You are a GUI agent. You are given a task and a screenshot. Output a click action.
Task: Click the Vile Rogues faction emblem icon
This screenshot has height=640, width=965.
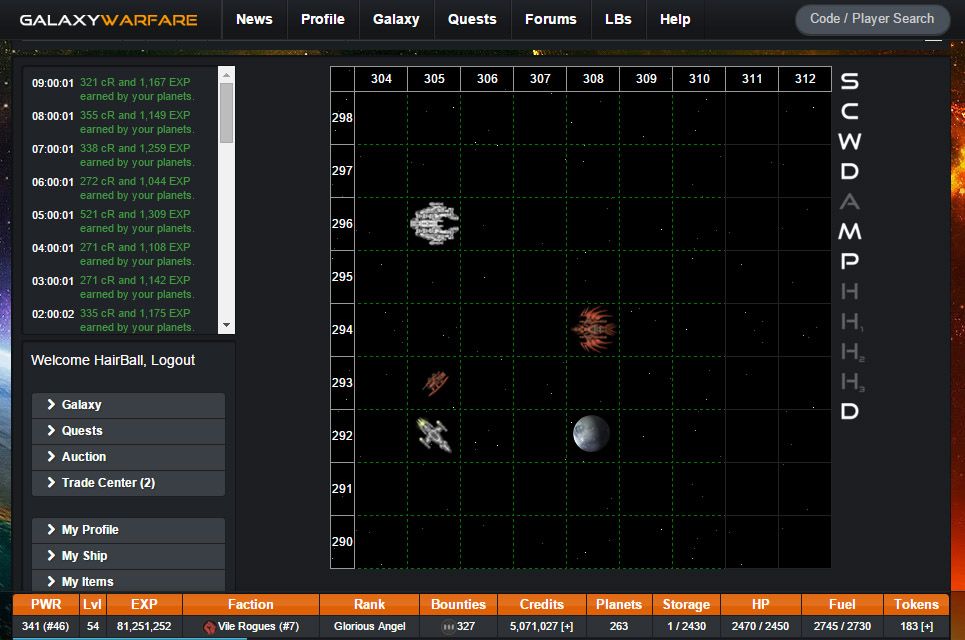point(210,627)
